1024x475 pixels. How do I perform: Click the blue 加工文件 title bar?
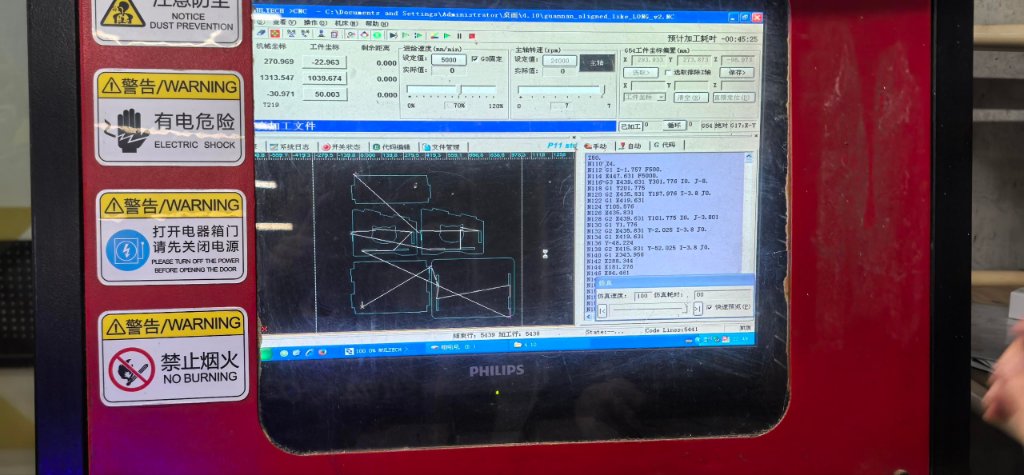pyautogui.click(x=436, y=125)
